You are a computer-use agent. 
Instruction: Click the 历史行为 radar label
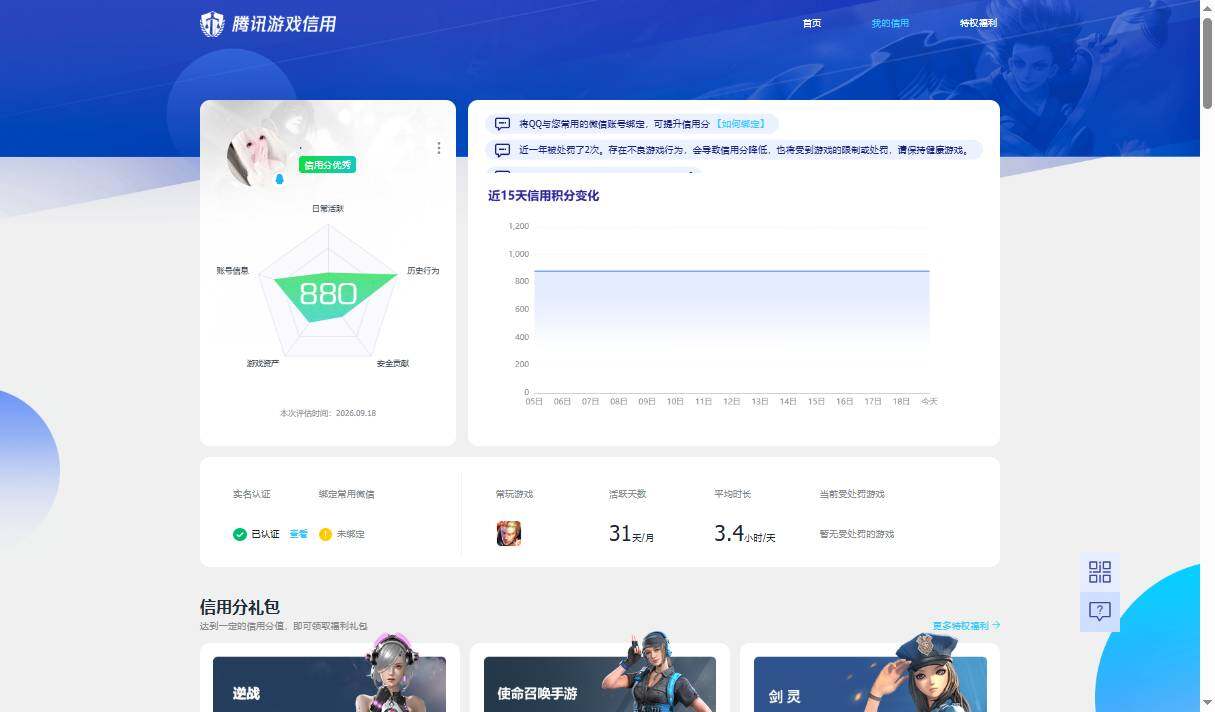423,271
